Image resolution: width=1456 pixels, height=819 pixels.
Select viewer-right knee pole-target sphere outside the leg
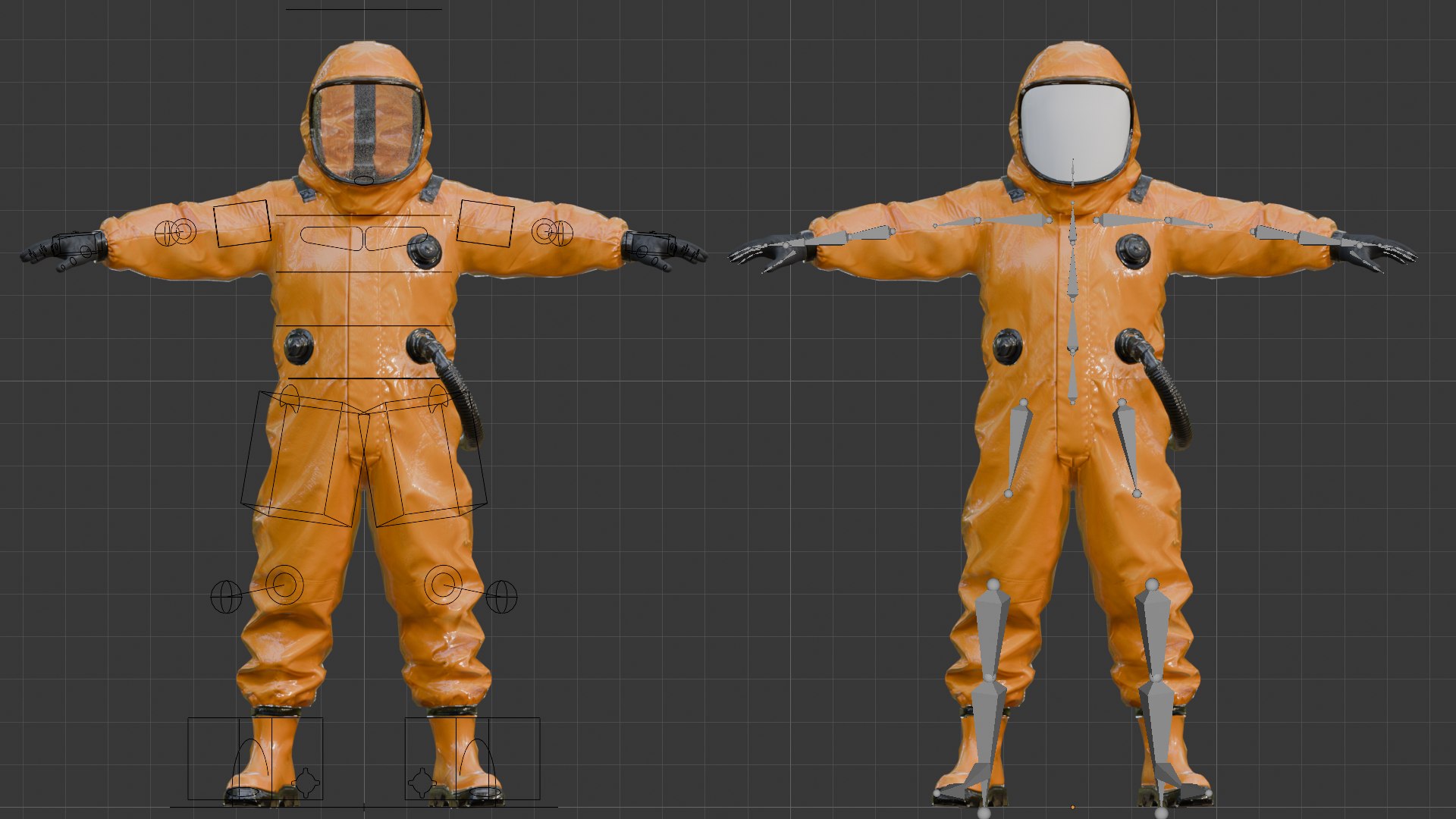click(501, 597)
